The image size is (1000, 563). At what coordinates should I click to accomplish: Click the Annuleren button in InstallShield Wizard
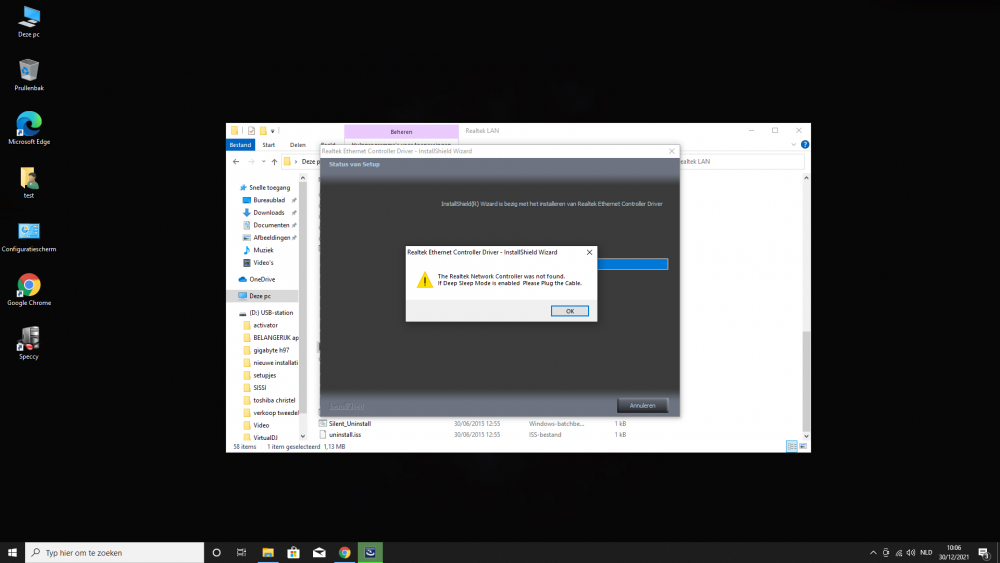pyautogui.click(x=642, y=406)
